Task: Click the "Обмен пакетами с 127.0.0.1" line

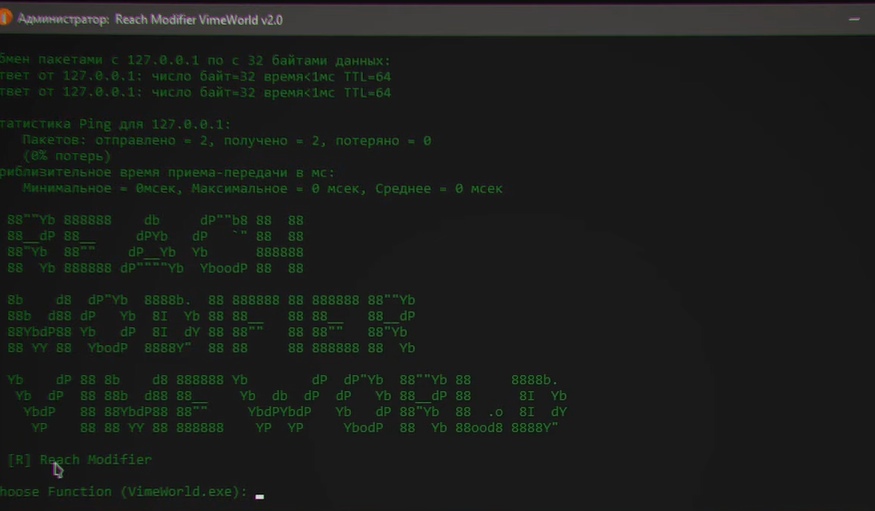Action: (195, 60)
